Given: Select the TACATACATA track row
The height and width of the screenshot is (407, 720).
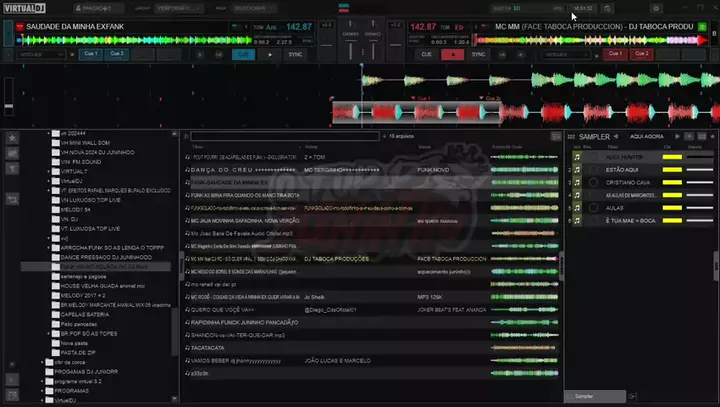Looking at the screenshot, I should [371, 348].
